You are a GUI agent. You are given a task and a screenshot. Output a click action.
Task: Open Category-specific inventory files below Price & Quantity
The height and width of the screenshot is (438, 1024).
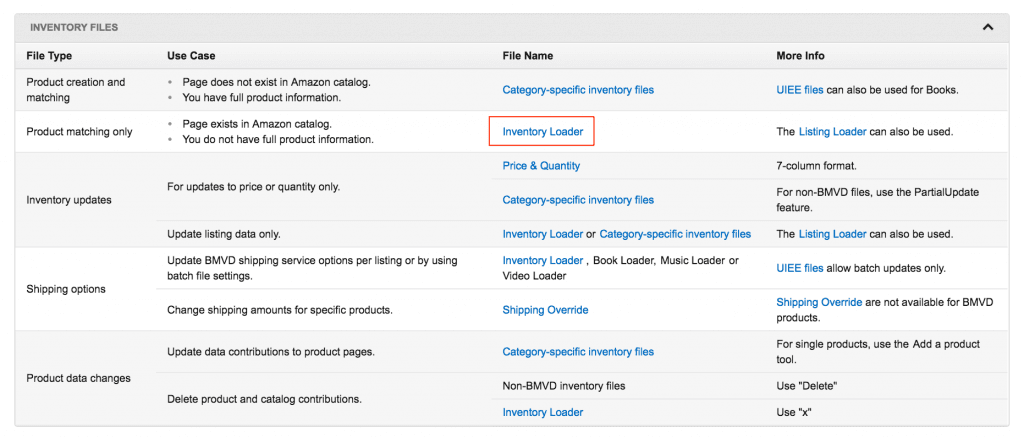point(578,200)
